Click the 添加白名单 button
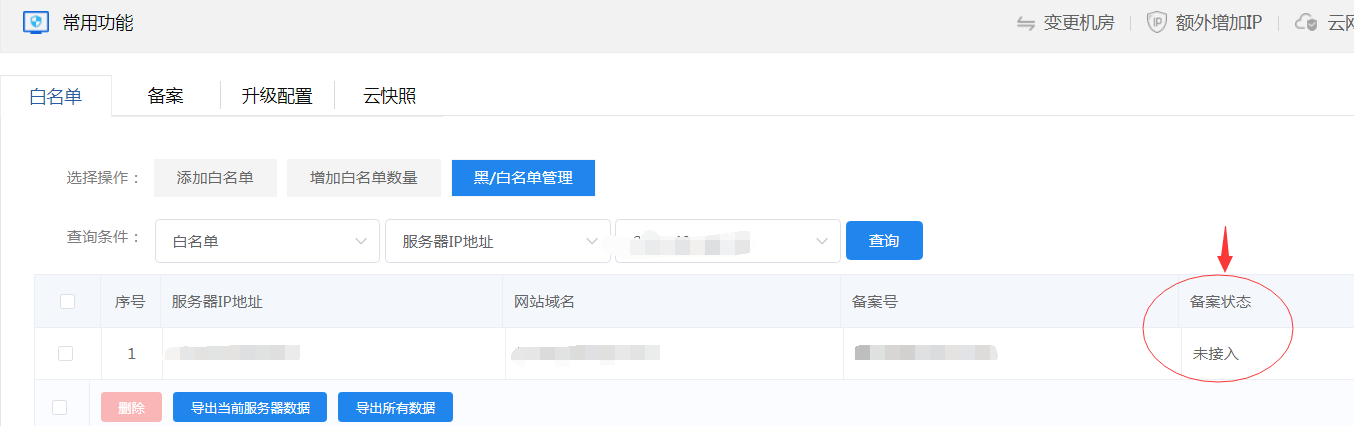This screenshot has width=1354, height=426. [215, 178]
